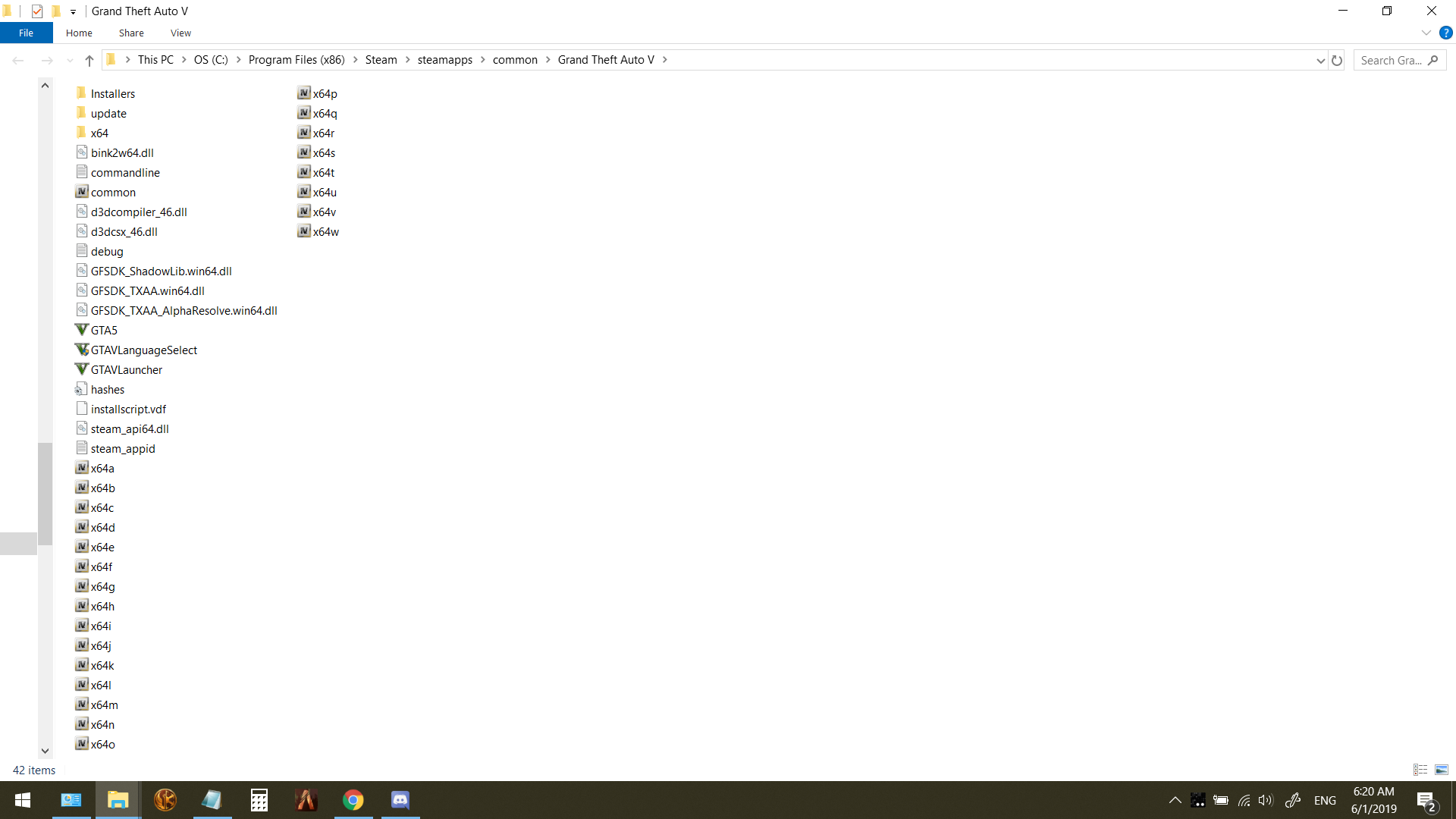The image size is (1456, 819).
Task: Switch to large thumbnails view
Action: point(1442,770)
